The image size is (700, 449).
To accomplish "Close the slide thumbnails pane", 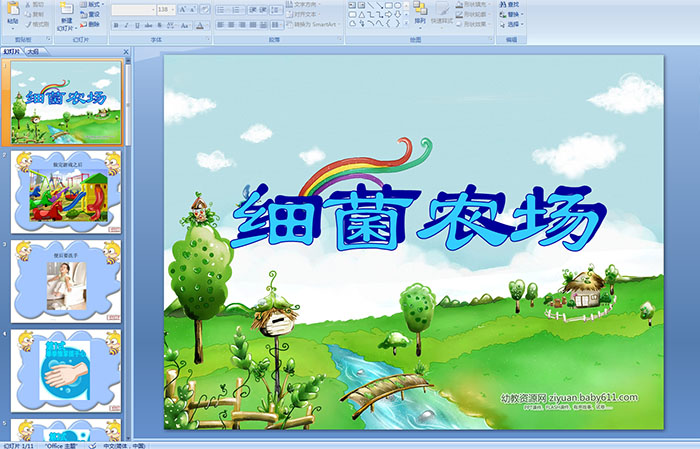I will pyautogui.click(x=126, y=52).
